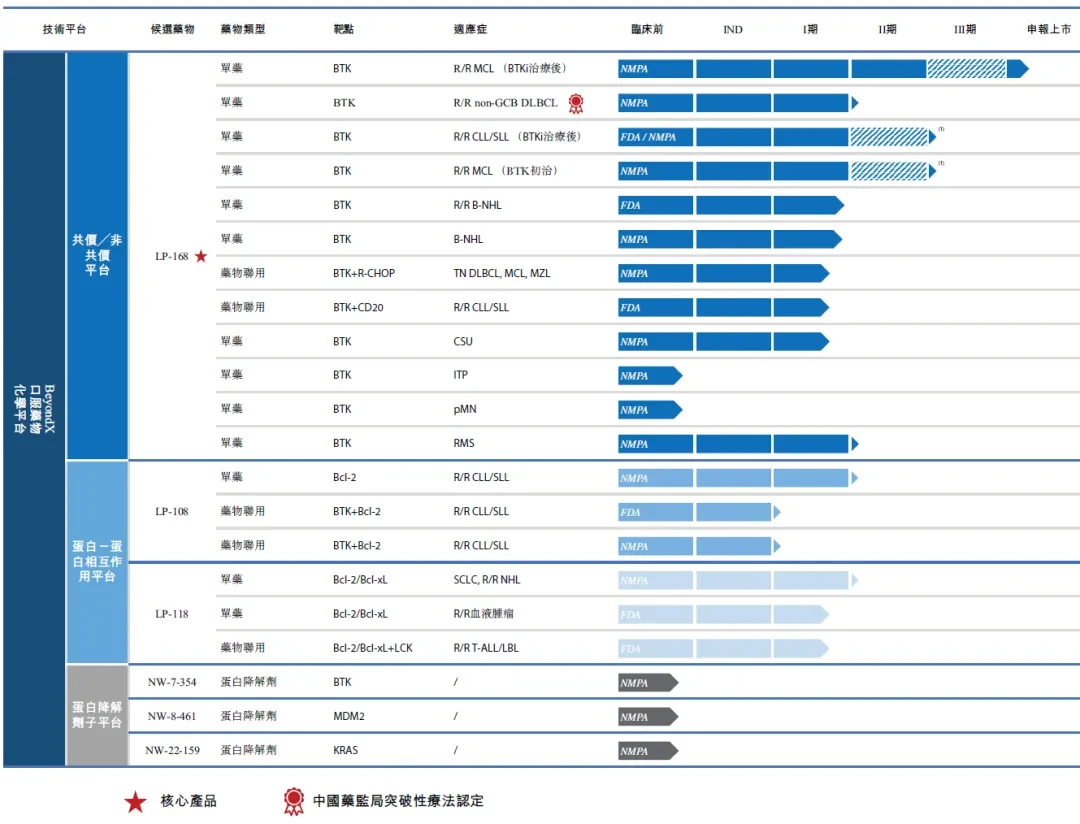Click the hatched phase III segment in R/R MCL (BTKi治療後) row
The width and height of the screenshot is (1080, 824).
(966, 69)
